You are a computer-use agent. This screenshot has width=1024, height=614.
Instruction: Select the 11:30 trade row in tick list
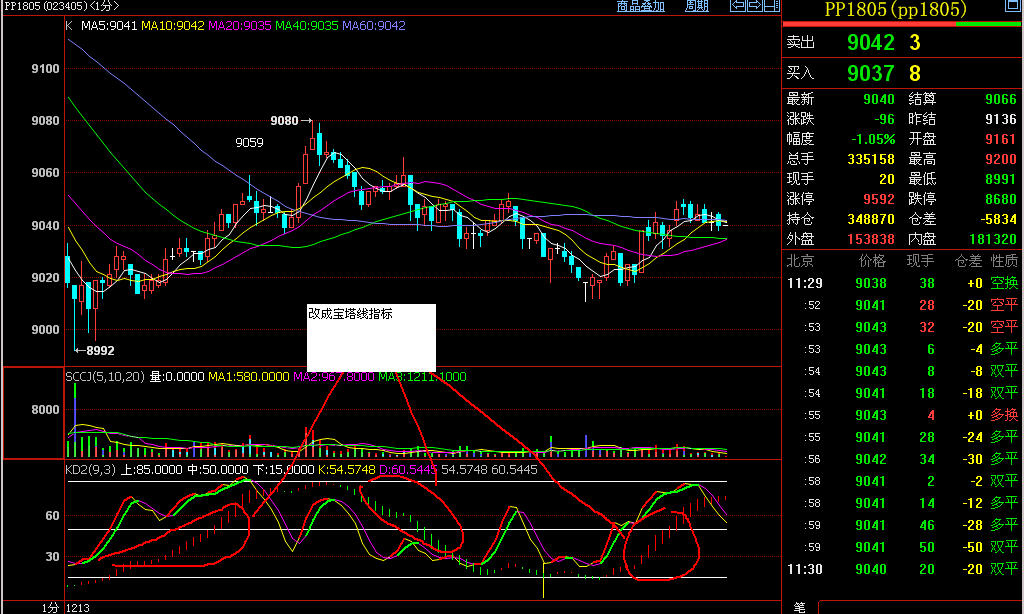pyautogui.click(x=902, y=569)
